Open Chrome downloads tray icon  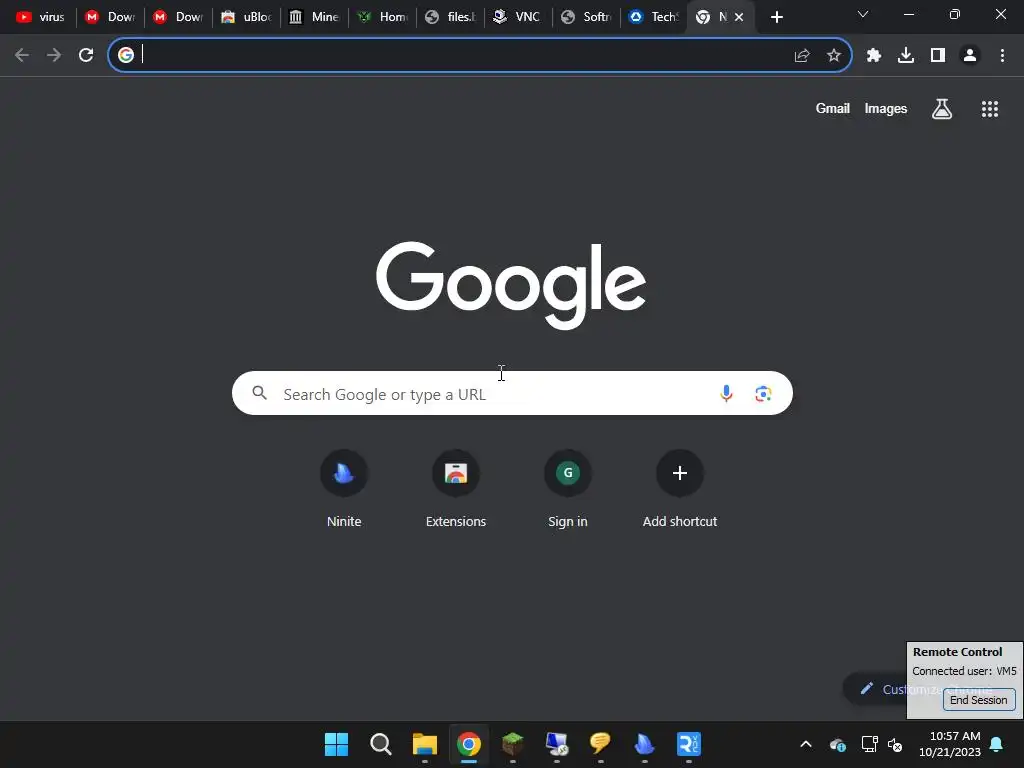click(x=906, y=56)
